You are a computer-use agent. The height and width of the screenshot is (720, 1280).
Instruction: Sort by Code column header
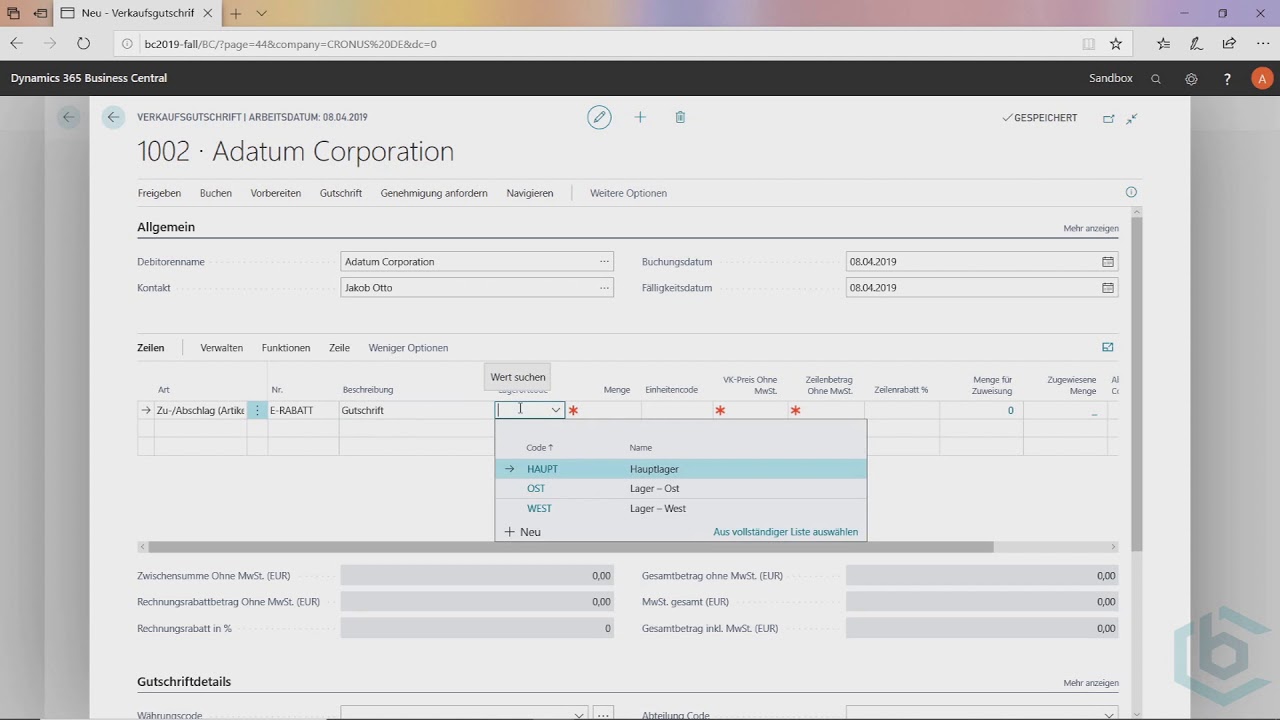pyautogui.click(x=539, y=448)
